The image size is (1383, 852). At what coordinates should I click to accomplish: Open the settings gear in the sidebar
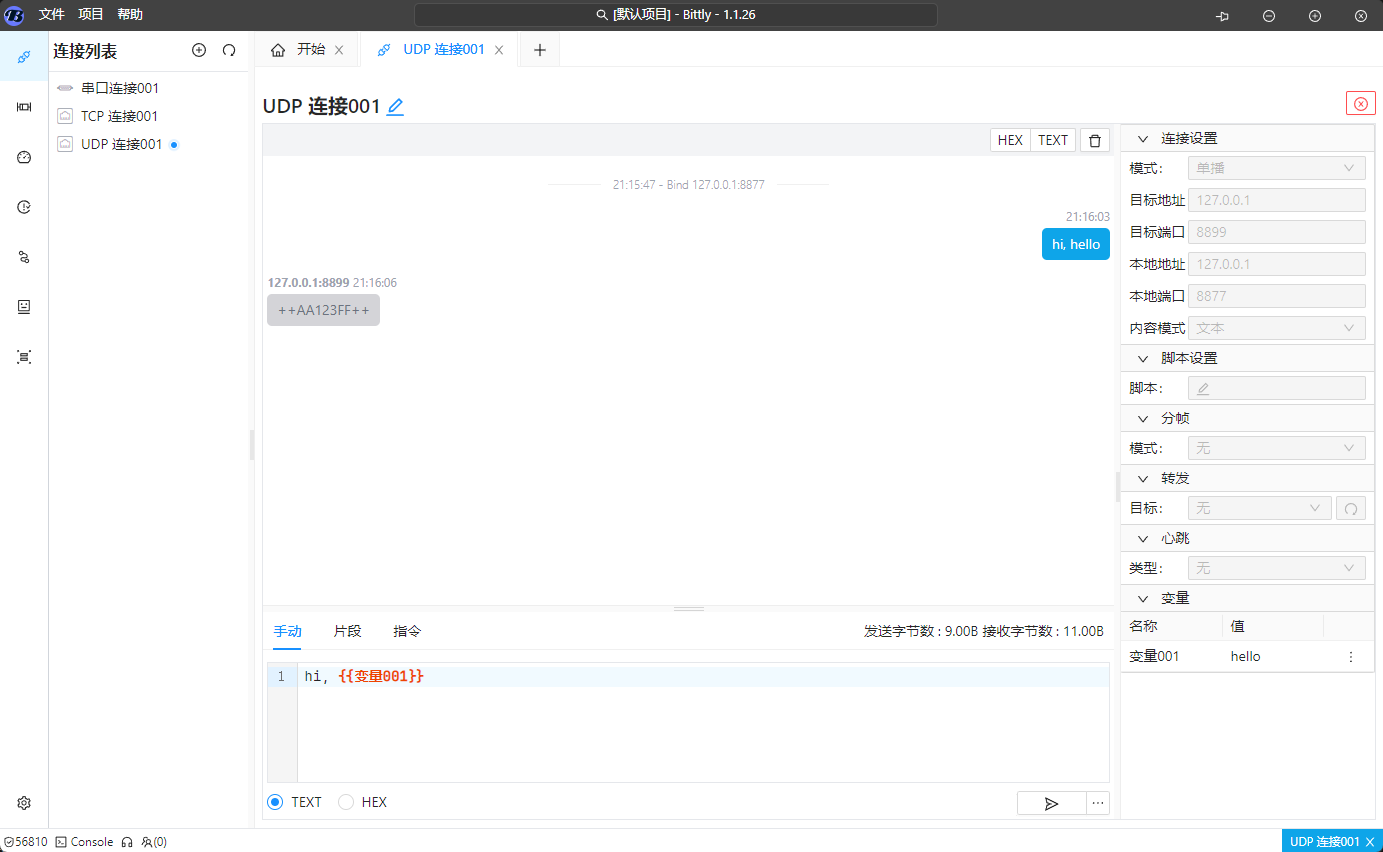[24, 803]
